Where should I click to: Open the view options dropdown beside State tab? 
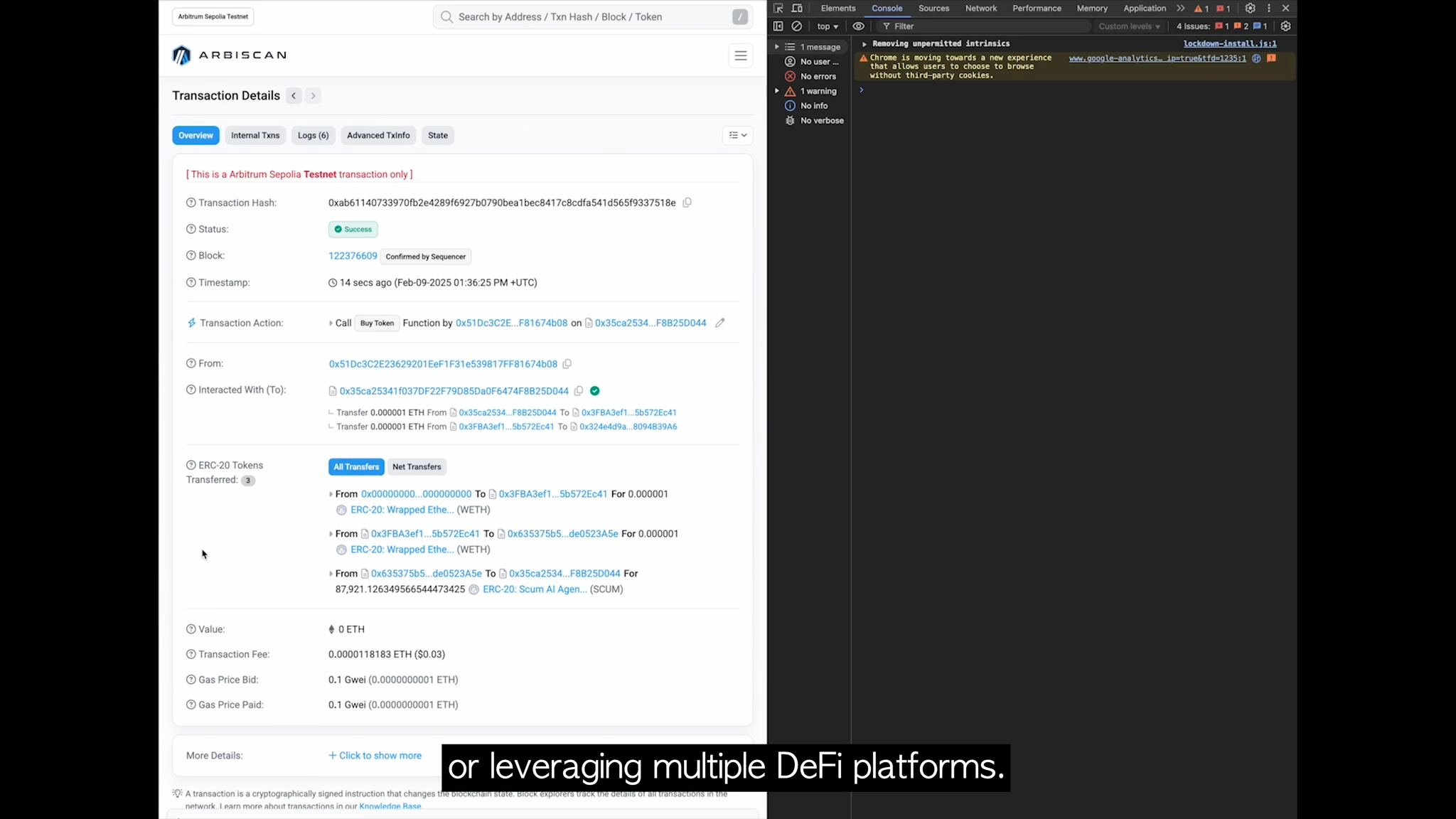coord(738,135)
